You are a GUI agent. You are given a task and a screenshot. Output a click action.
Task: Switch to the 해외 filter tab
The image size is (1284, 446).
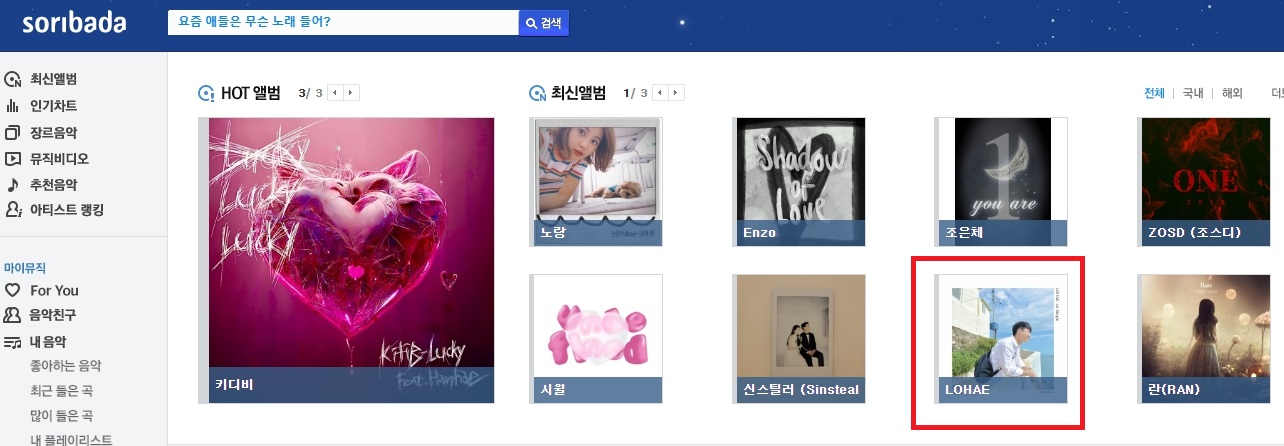point(1231,93)
